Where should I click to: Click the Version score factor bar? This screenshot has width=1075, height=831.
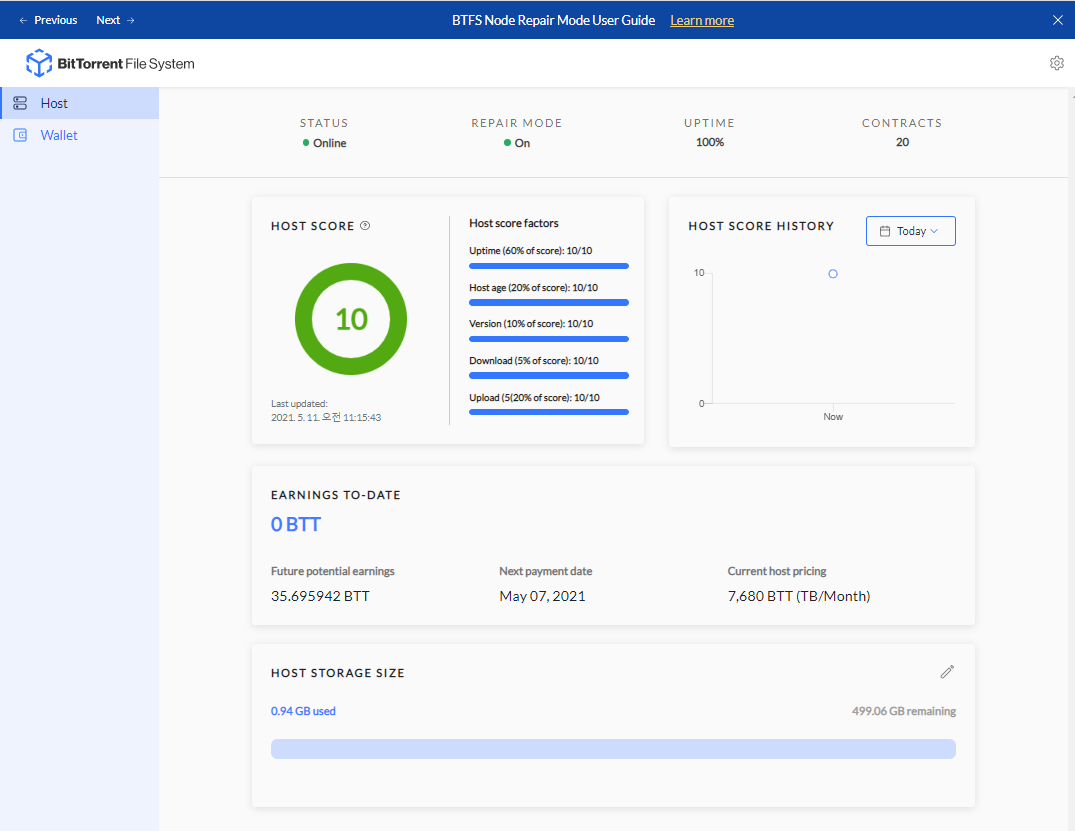click(x=548, y=339)
